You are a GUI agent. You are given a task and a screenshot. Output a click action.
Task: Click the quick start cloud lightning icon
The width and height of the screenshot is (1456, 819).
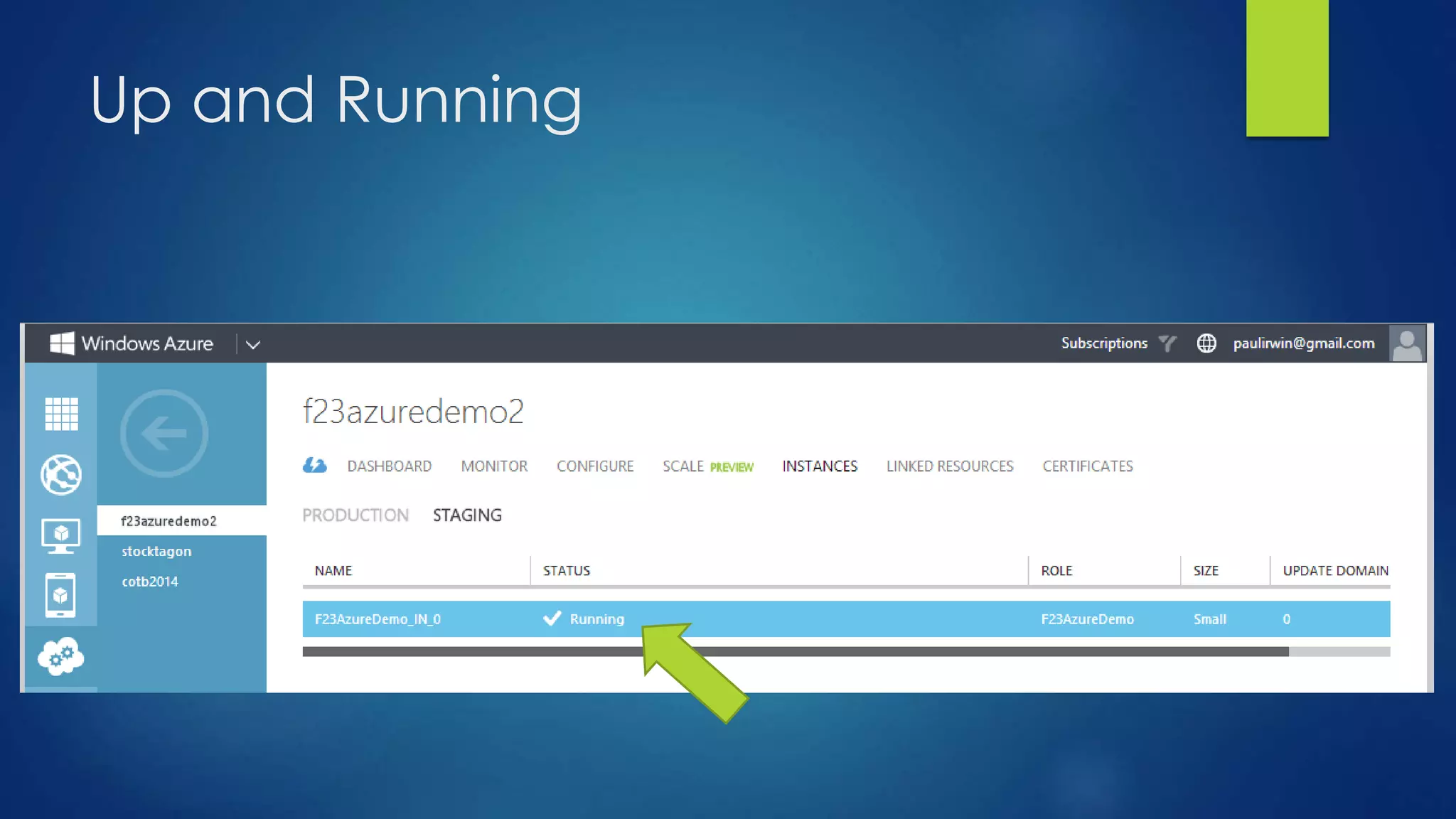314,466
